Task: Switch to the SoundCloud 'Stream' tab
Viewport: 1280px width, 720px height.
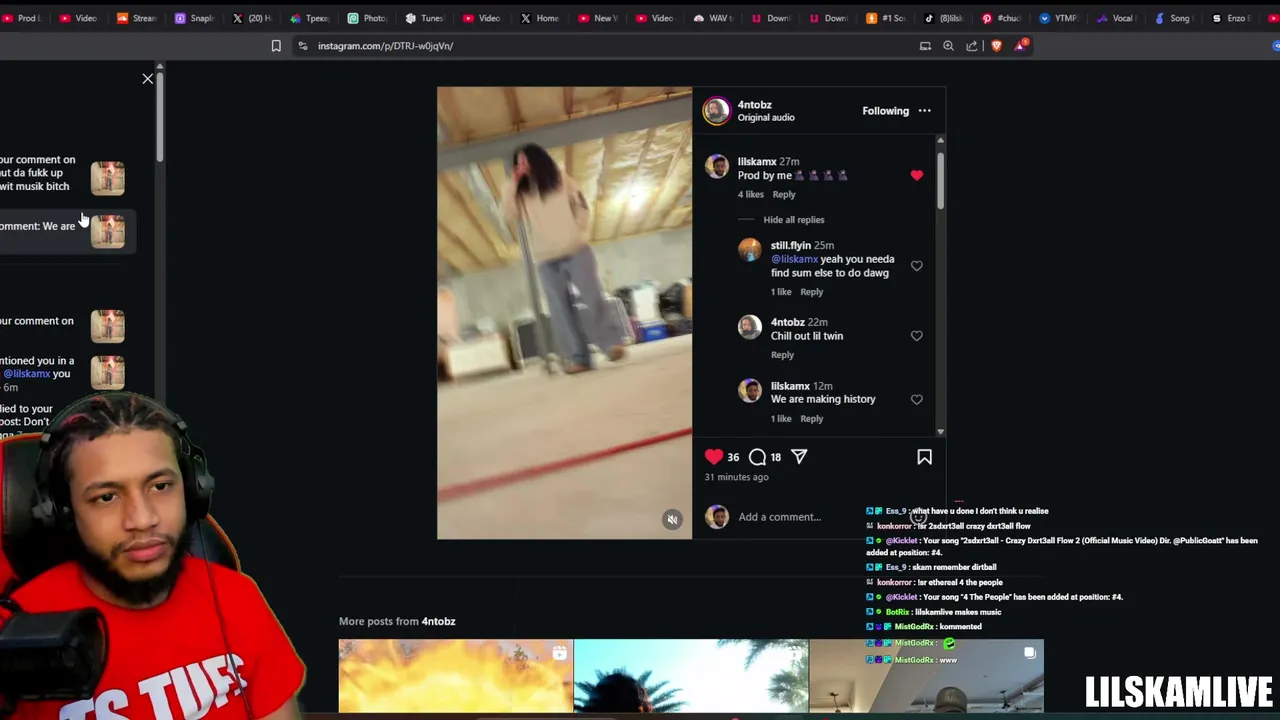Action: [138, 18]
